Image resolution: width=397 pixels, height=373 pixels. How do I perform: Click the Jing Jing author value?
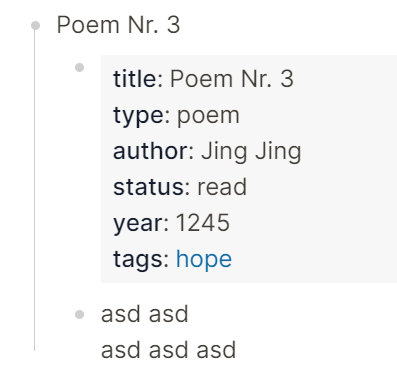[x=251, y=152]
